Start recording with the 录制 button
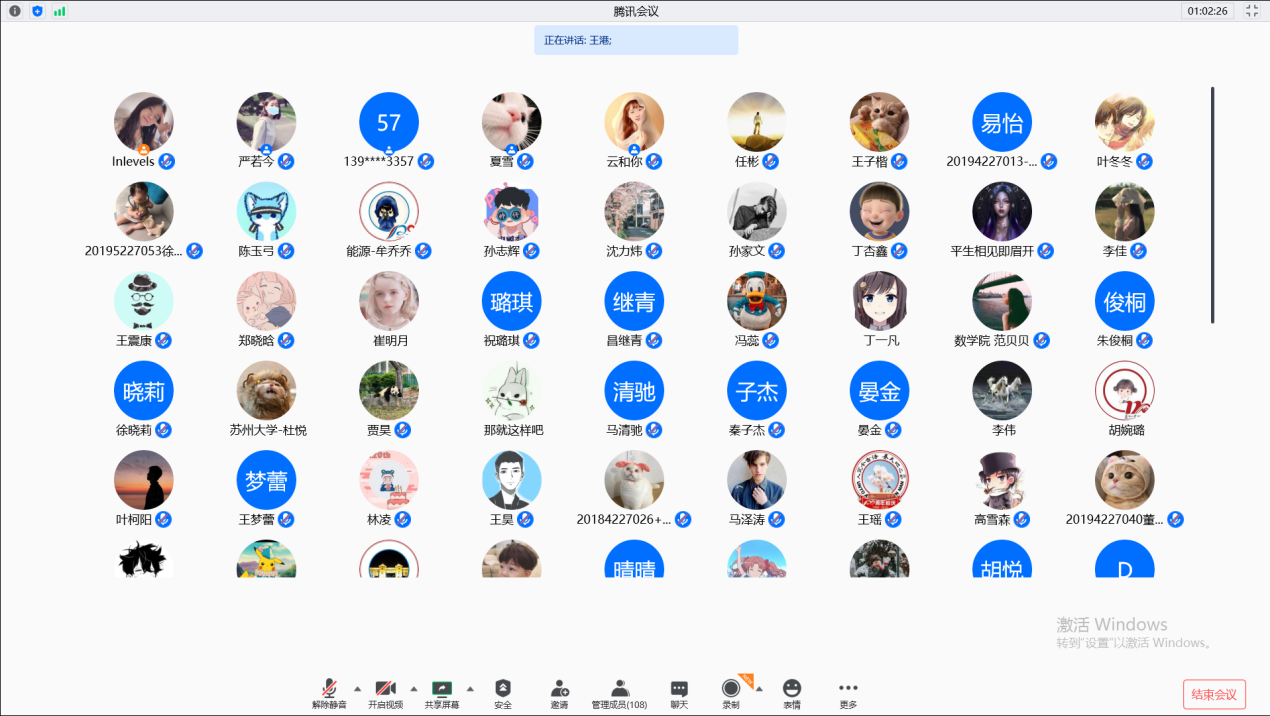Screen dimensions: 1270x716 tap(732, 689)
